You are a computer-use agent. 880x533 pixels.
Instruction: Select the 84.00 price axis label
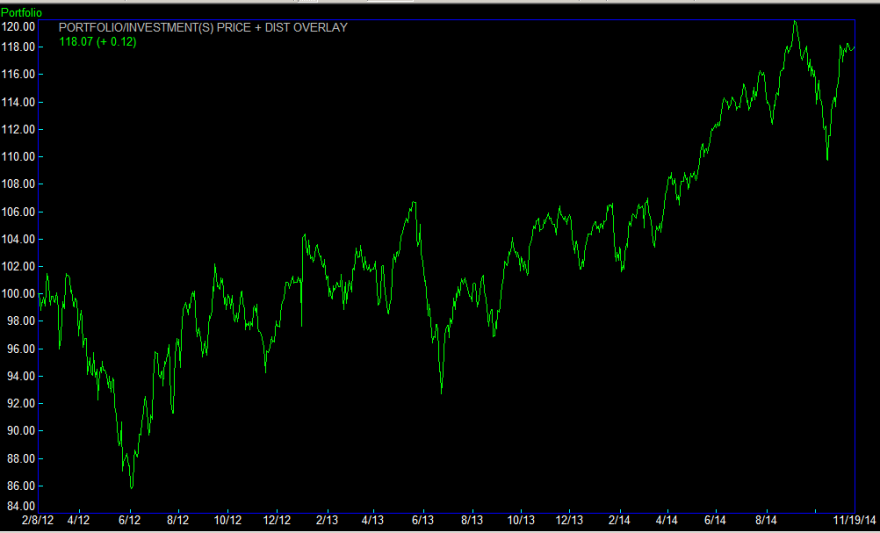pyautogui.click(x=21, y=507)
